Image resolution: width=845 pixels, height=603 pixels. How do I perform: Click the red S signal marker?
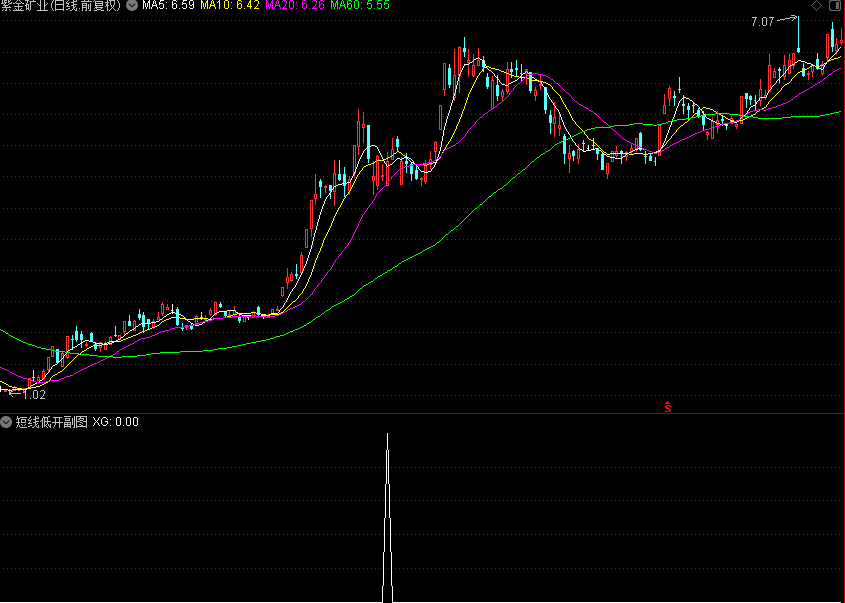point(668,407)
